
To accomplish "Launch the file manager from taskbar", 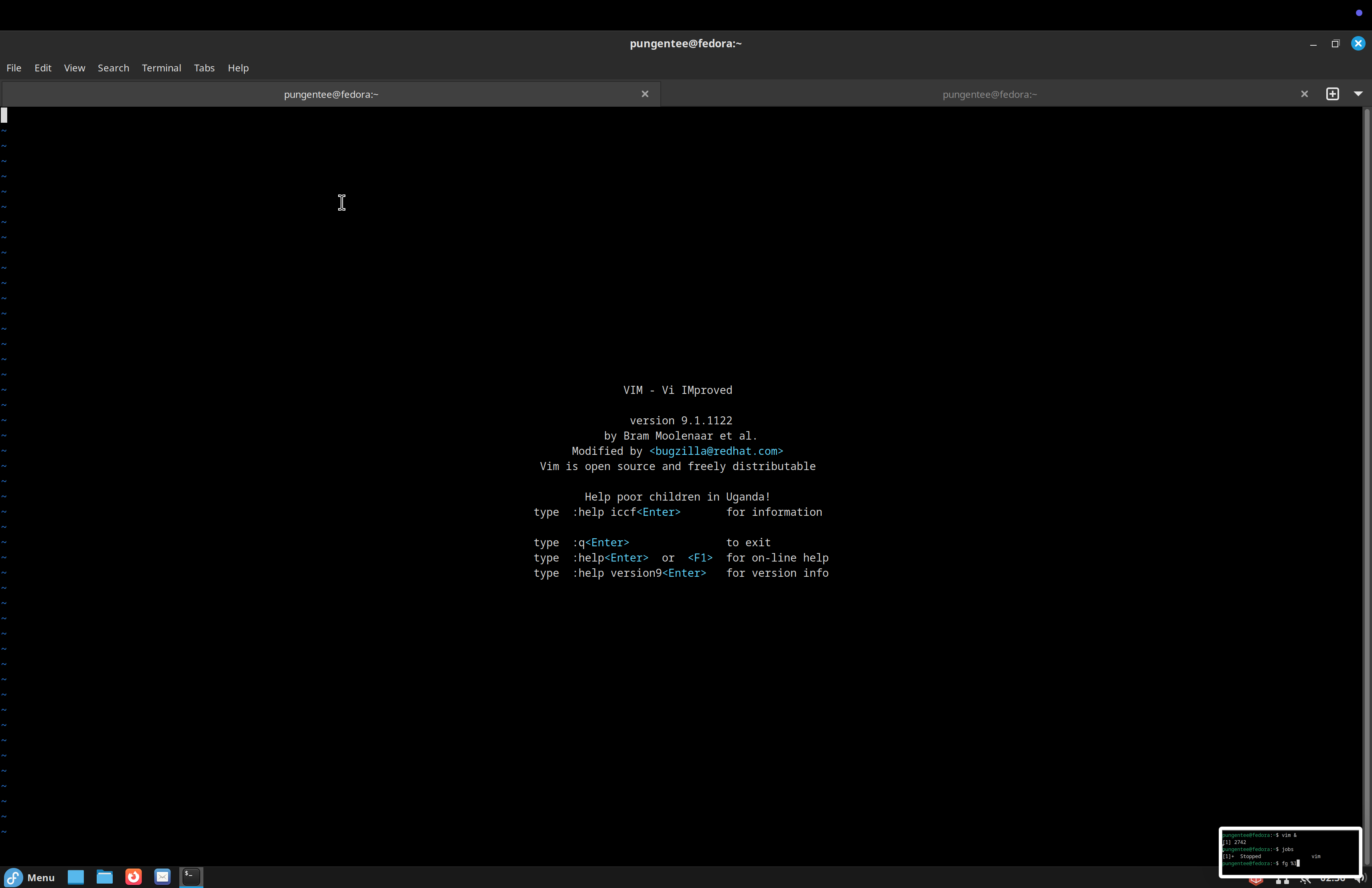I will pyautogui.click(x=104, y=877).
